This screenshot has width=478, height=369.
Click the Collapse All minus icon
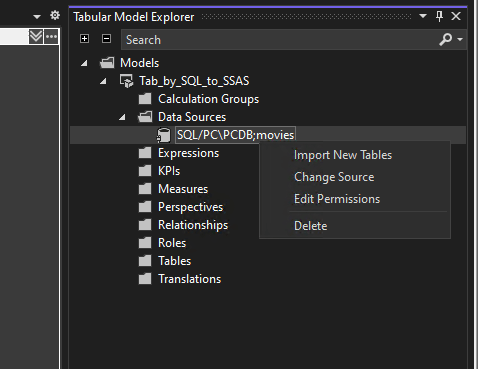tap(106, 39)
